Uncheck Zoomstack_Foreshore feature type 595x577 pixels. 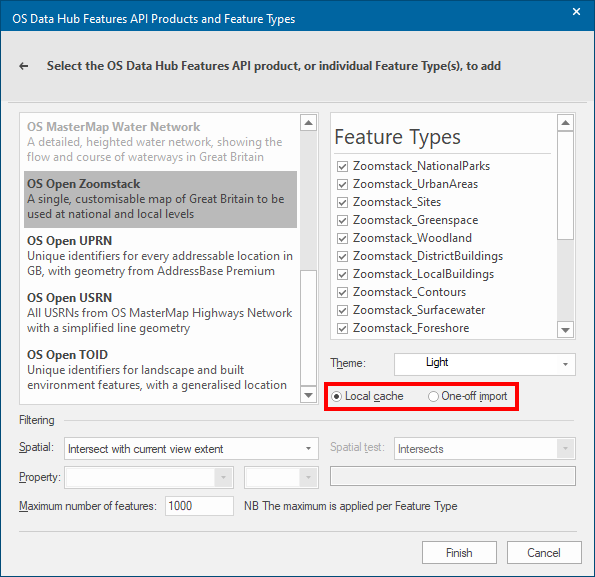tap(342, 329)
